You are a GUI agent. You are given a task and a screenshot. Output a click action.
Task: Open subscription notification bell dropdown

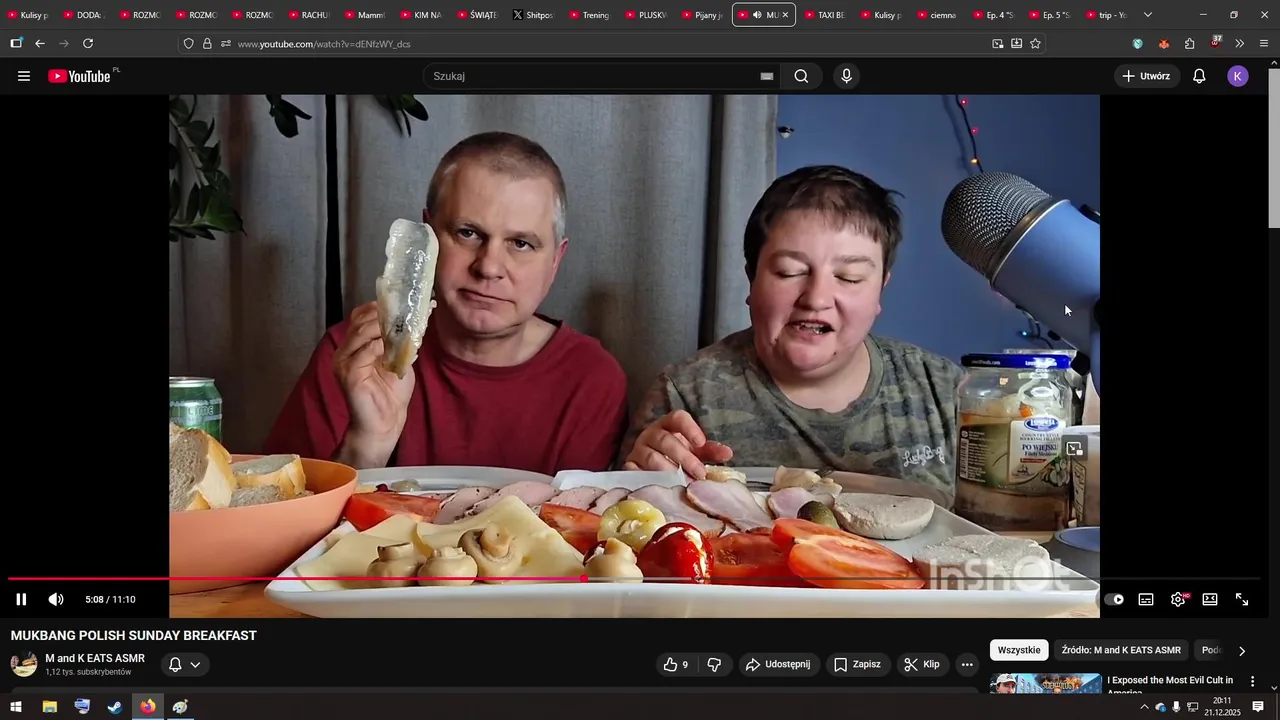point(185,664)
